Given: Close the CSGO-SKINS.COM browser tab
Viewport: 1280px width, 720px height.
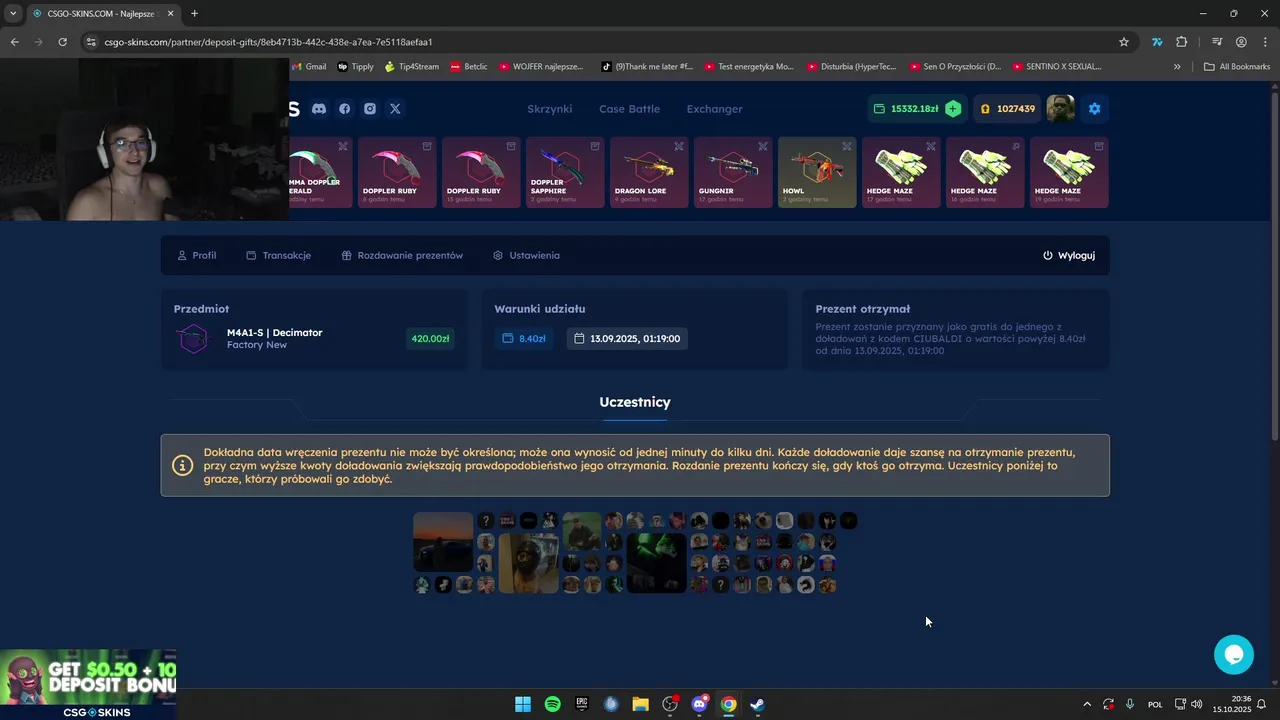Looking at the screenshot, I should pos(170,14).
